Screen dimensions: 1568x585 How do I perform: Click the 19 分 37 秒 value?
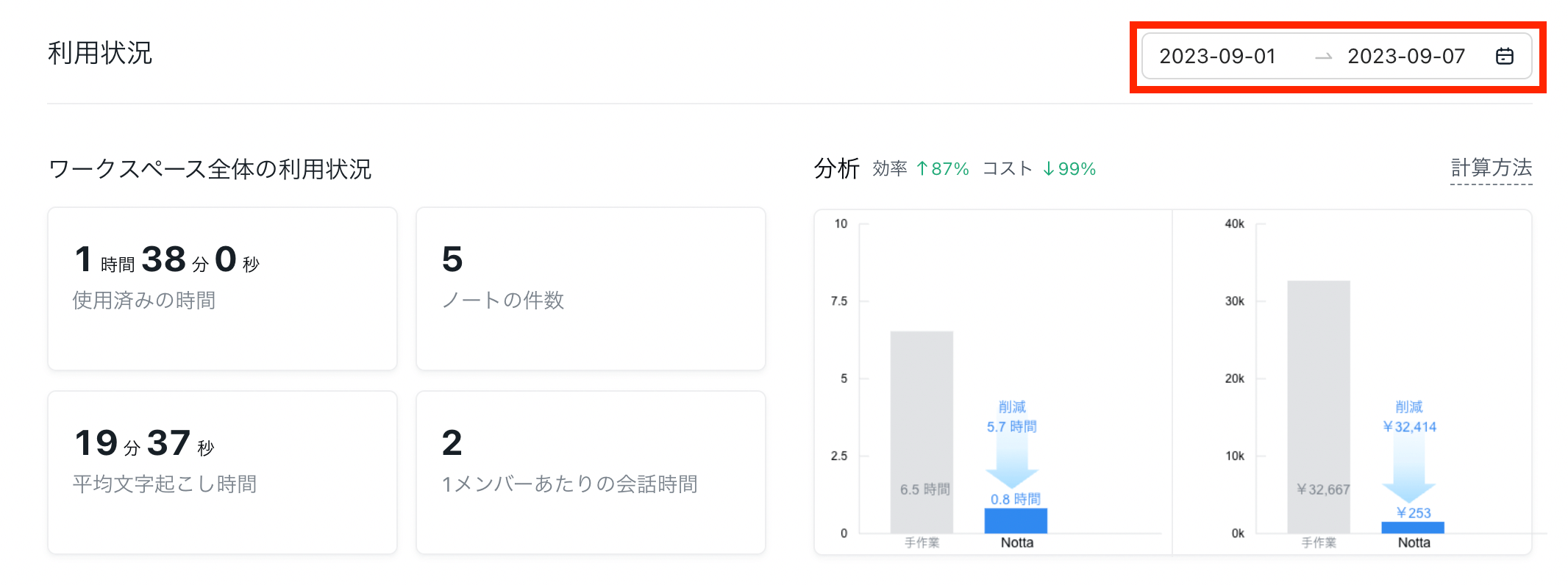(144, 443)
